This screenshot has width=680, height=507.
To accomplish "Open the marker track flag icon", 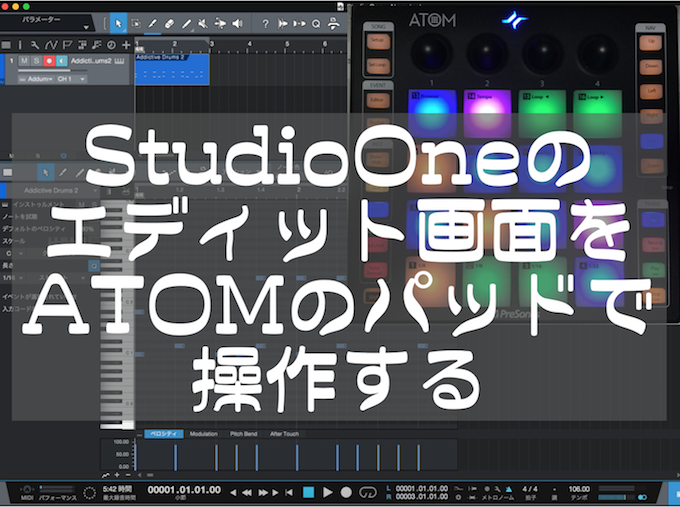I will (x=67, y=45).
